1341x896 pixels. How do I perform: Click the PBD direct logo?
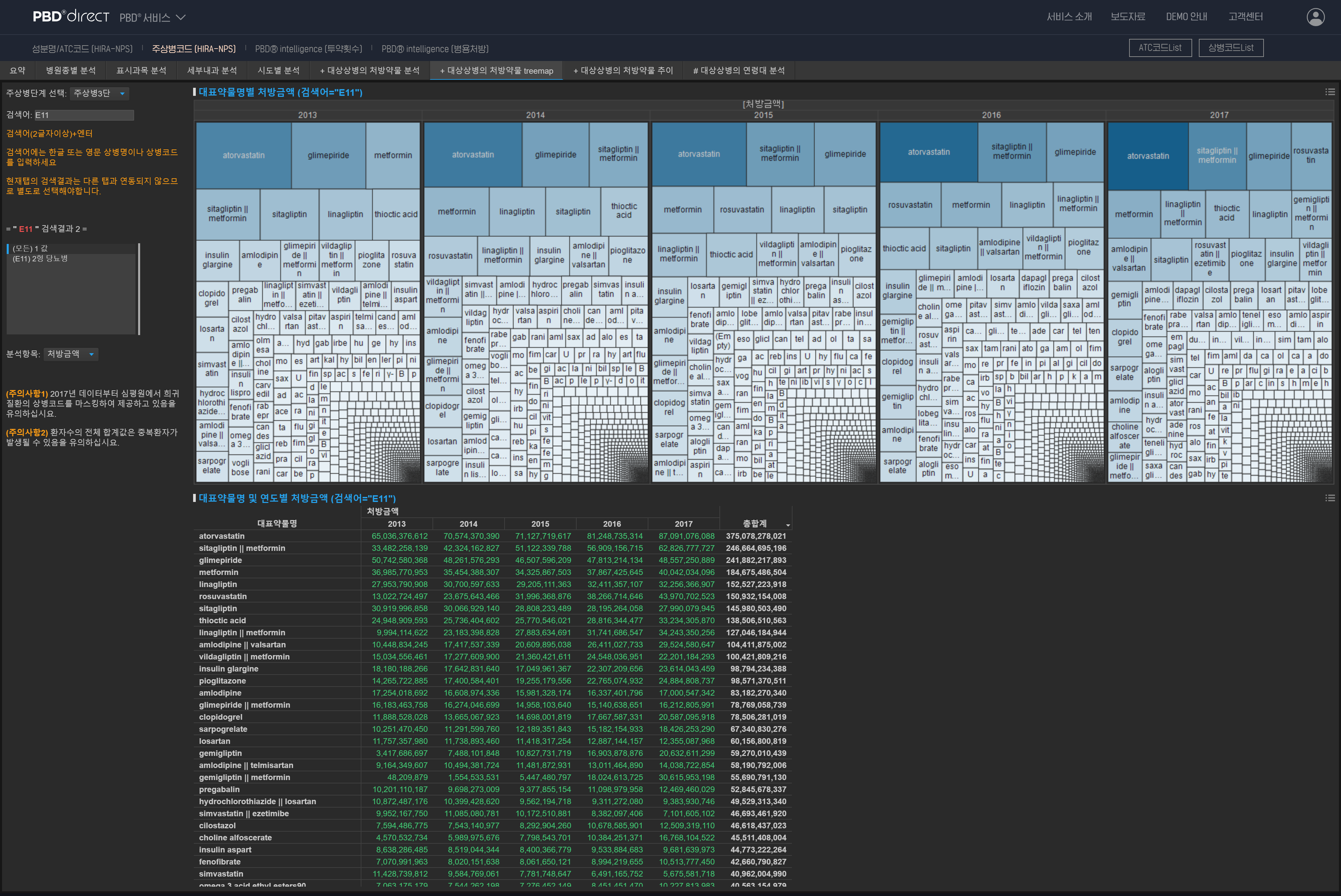coord(71,16)
